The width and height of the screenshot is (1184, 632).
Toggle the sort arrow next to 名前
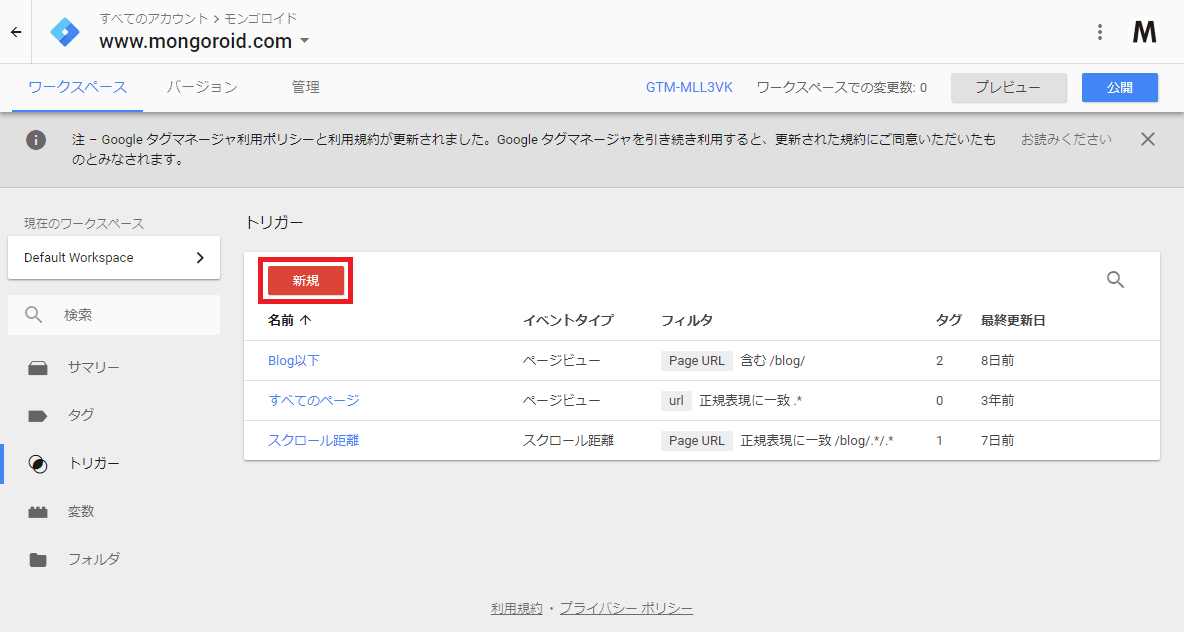tap(306, 320)
